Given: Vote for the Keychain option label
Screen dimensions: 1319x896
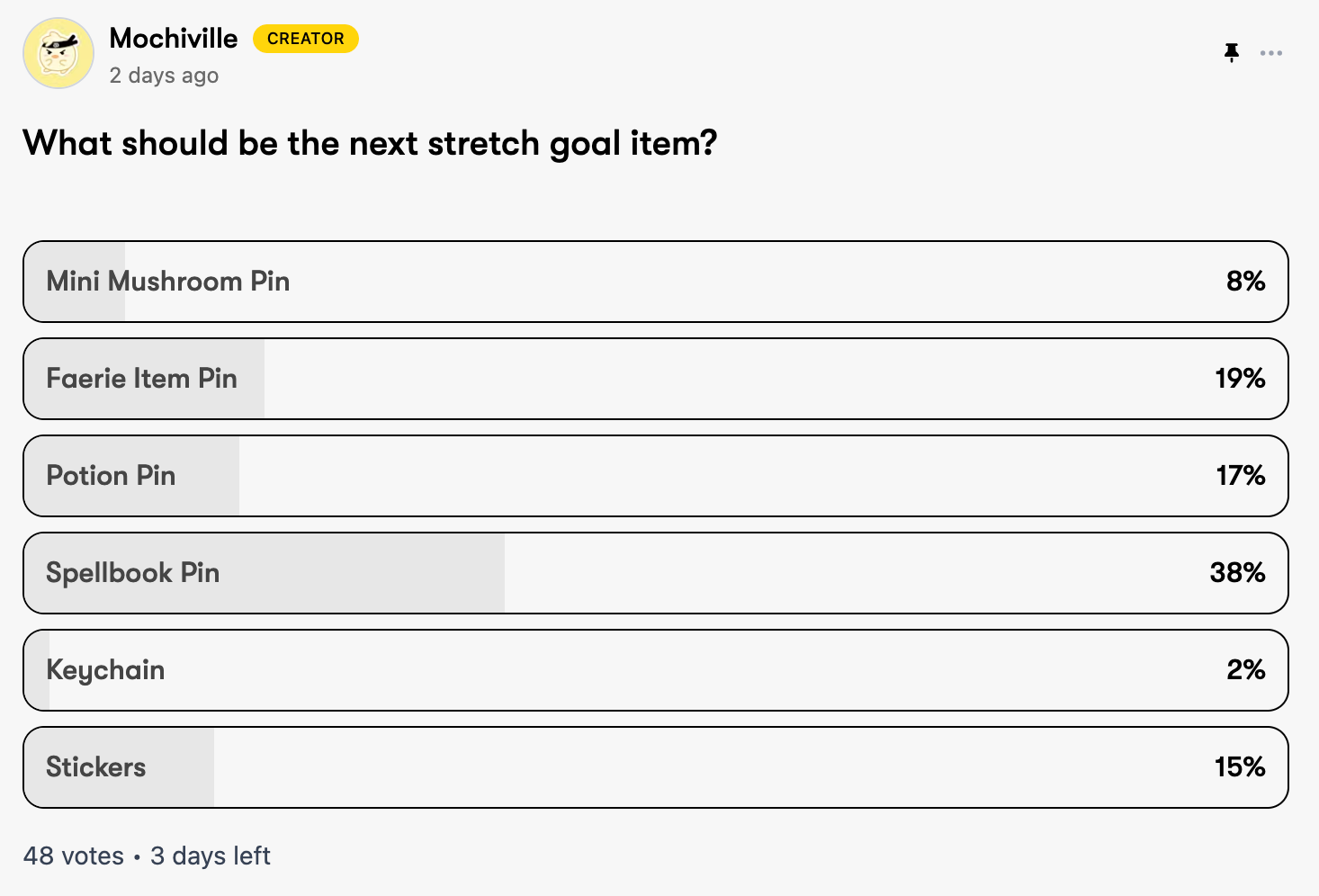Looking at the screenshot, I should 105,670.
